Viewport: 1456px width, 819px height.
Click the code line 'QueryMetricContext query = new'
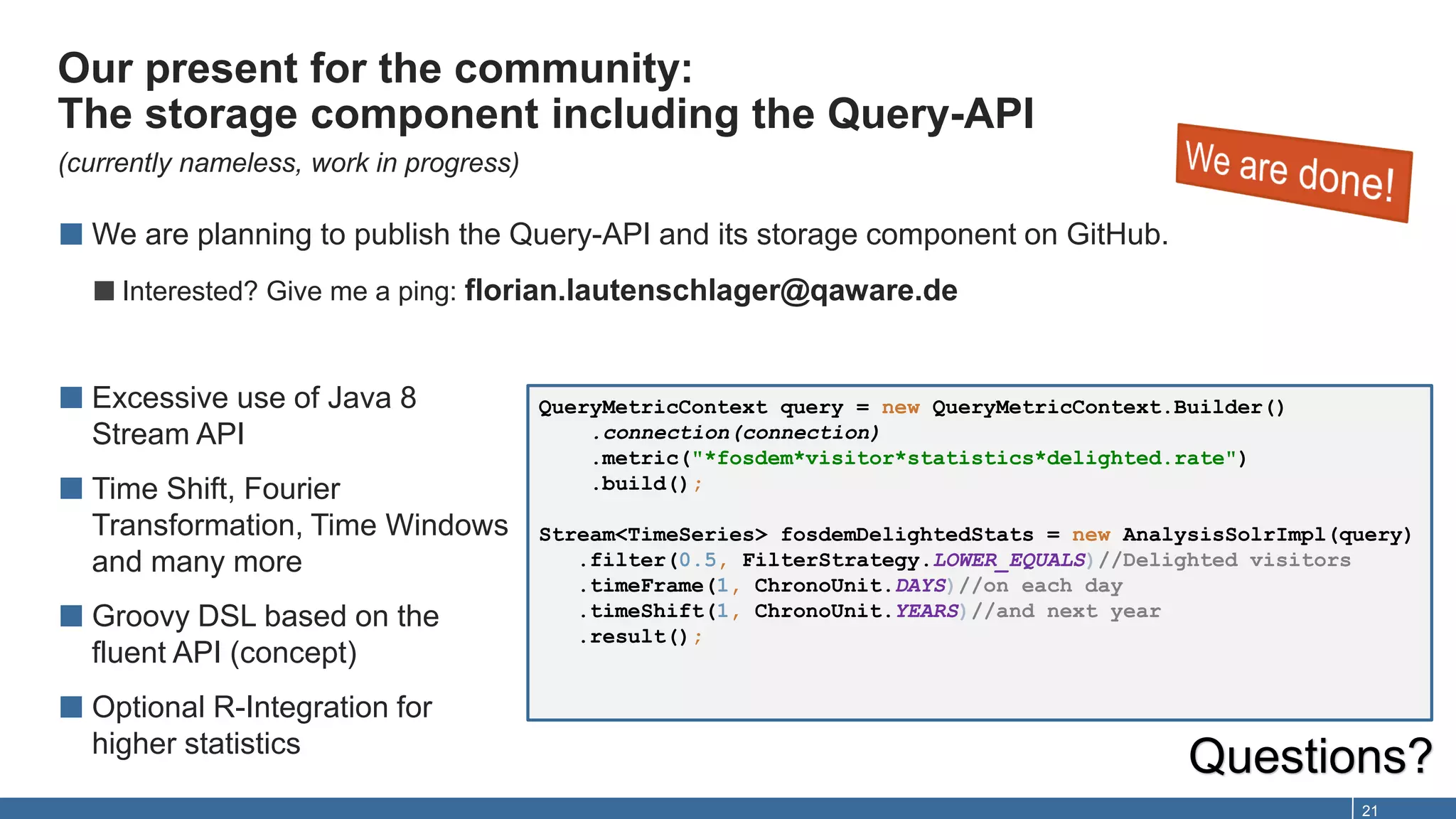tap(912, 407)
